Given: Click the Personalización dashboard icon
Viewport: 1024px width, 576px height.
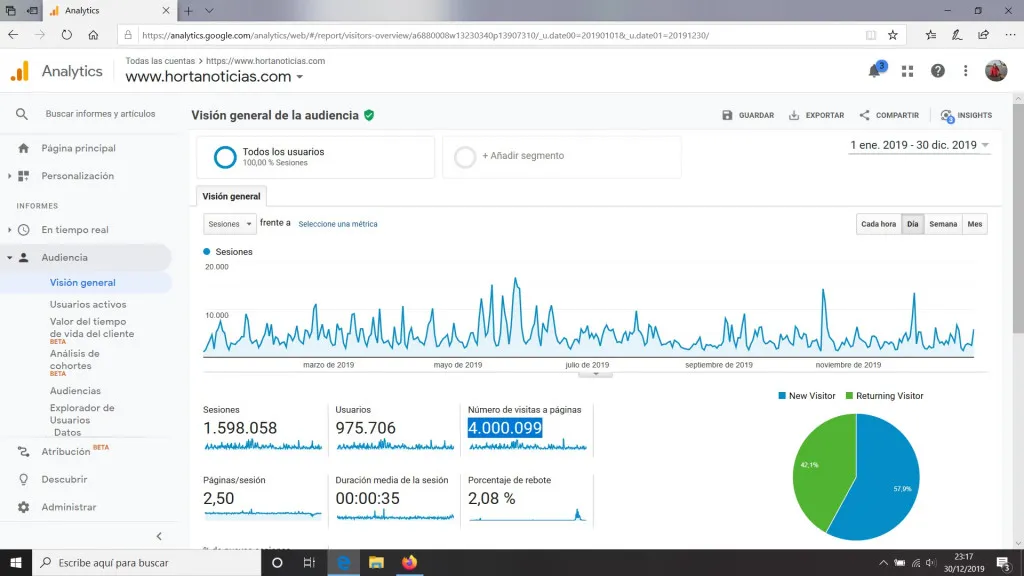Looking at the screenshot, I should point(24,176).
